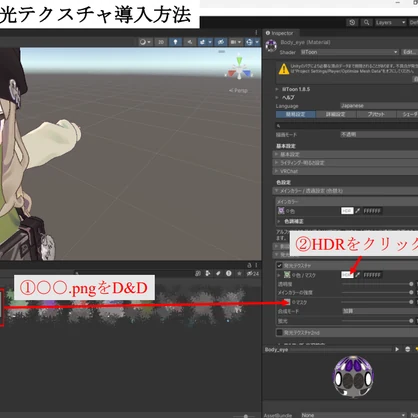Click emission FFFFFF hex field
Viewport: 418px width, 418px height.
(x=372, y=275)
